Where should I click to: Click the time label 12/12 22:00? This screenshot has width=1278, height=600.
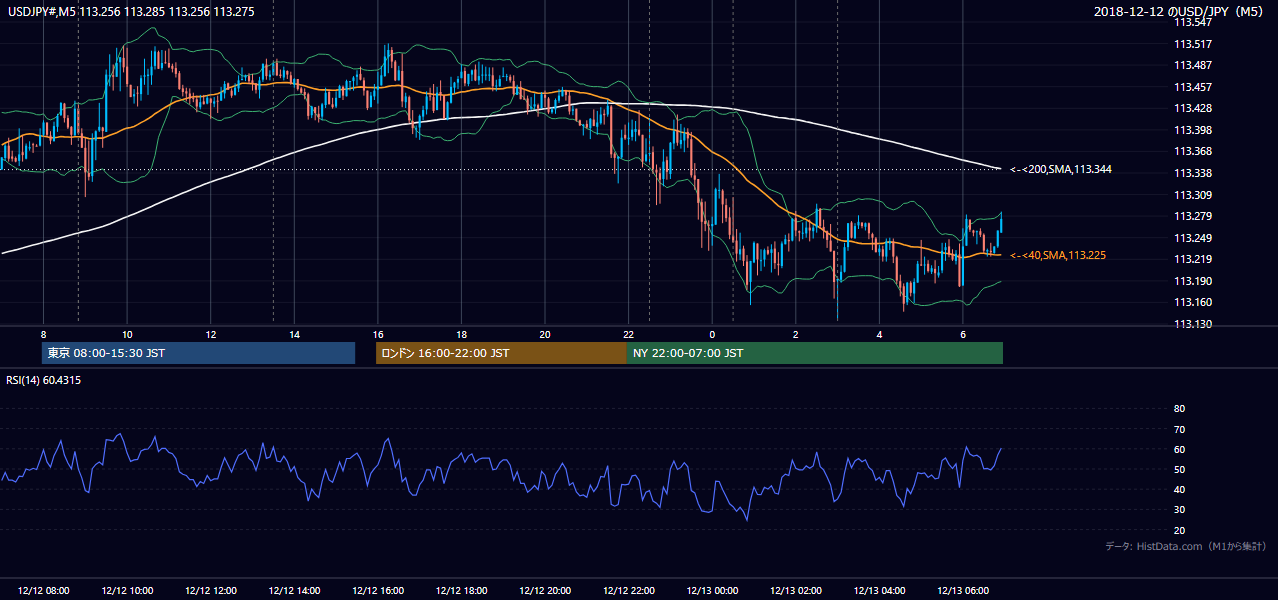point(629,591)
